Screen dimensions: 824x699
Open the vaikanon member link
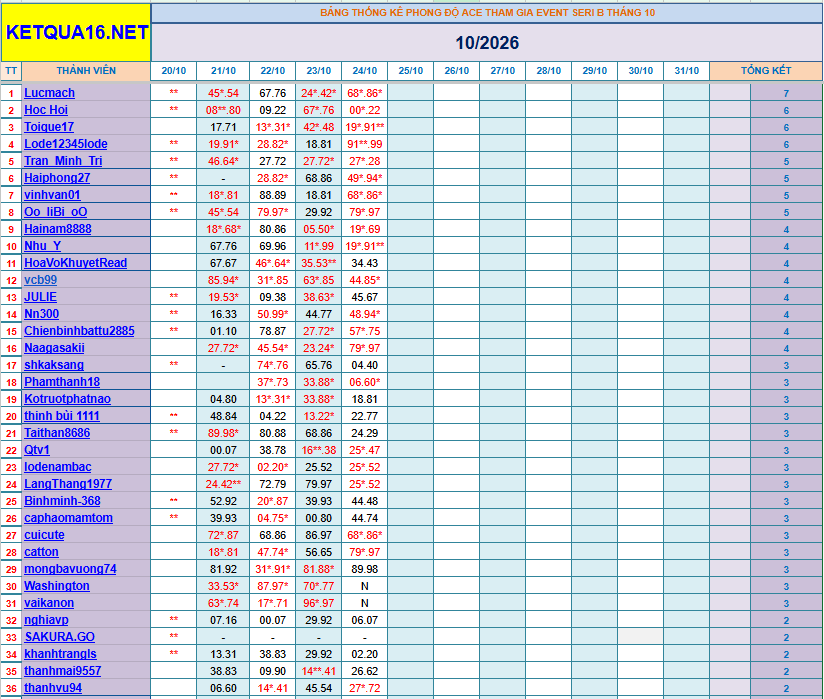pos(49,603)
